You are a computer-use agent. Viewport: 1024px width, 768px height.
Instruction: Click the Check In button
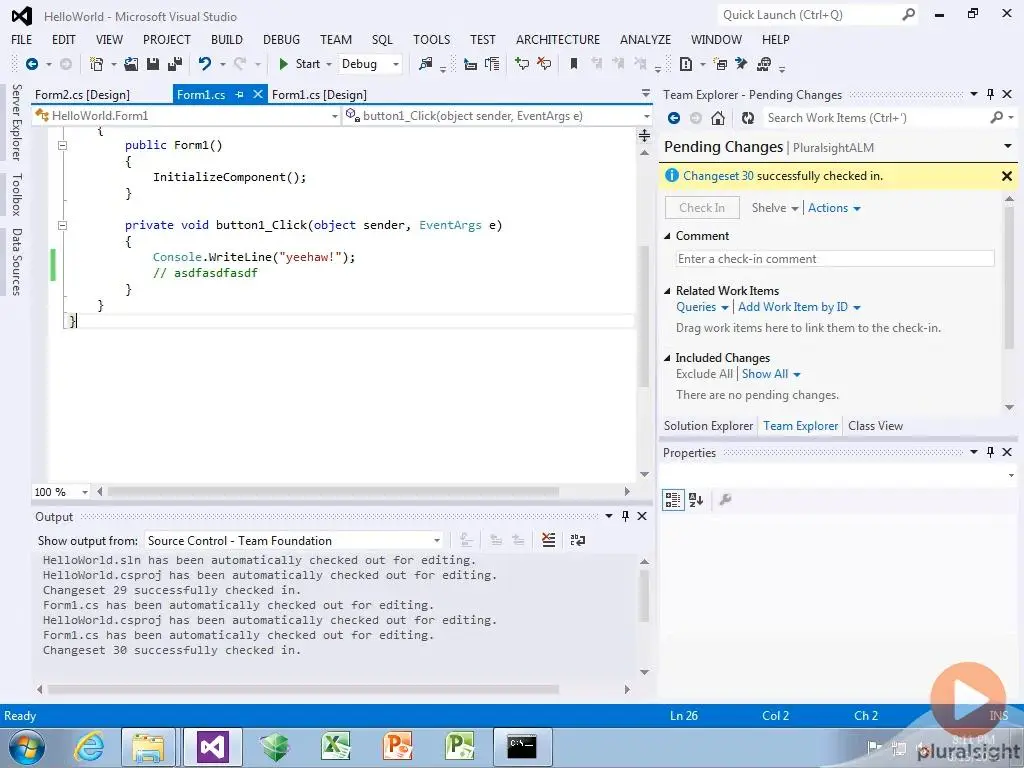(702, 208)
